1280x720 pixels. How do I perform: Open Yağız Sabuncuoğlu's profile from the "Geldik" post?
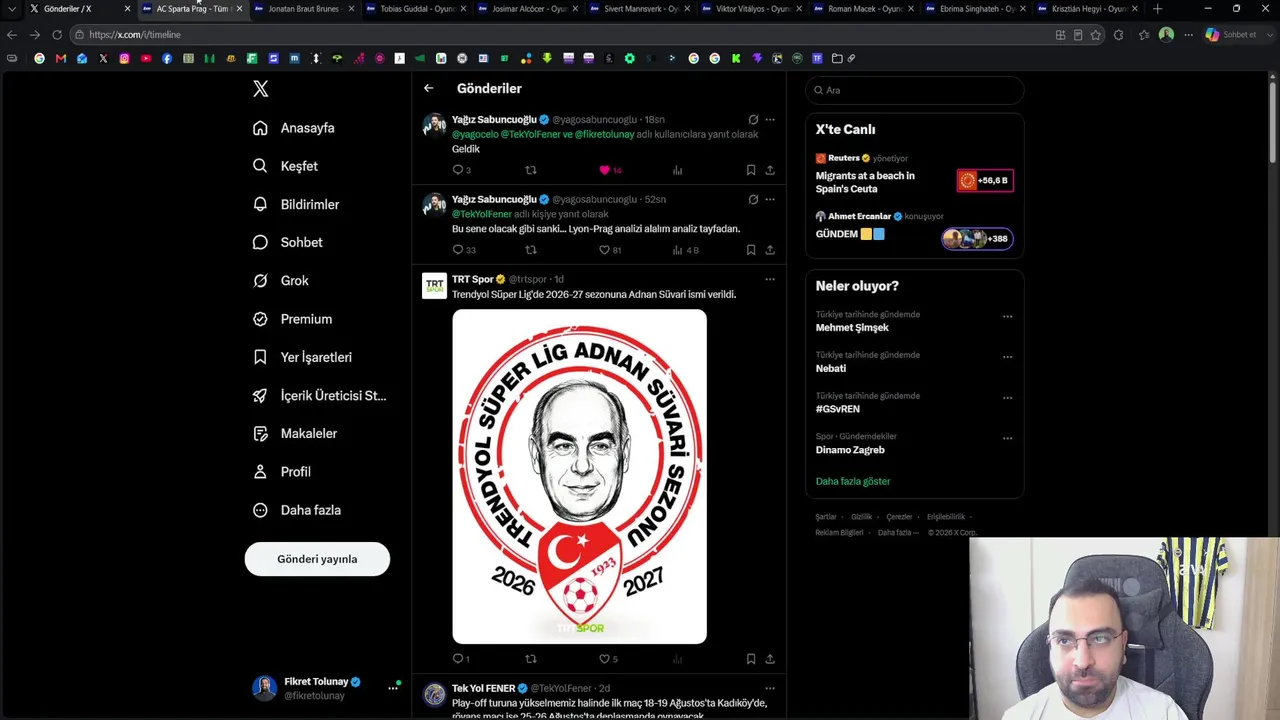494,119
